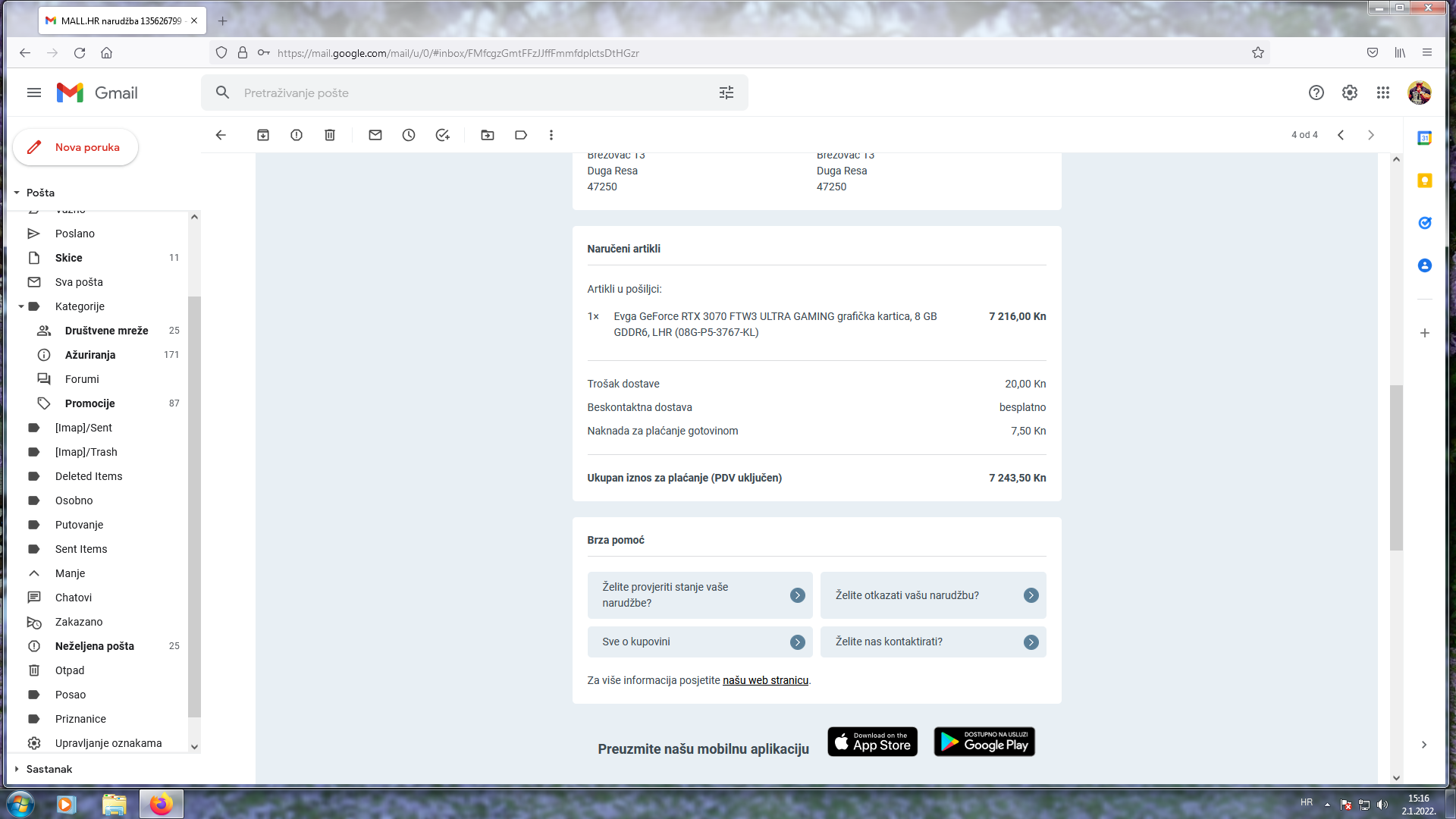Open the Promocije category

[89, 403]
